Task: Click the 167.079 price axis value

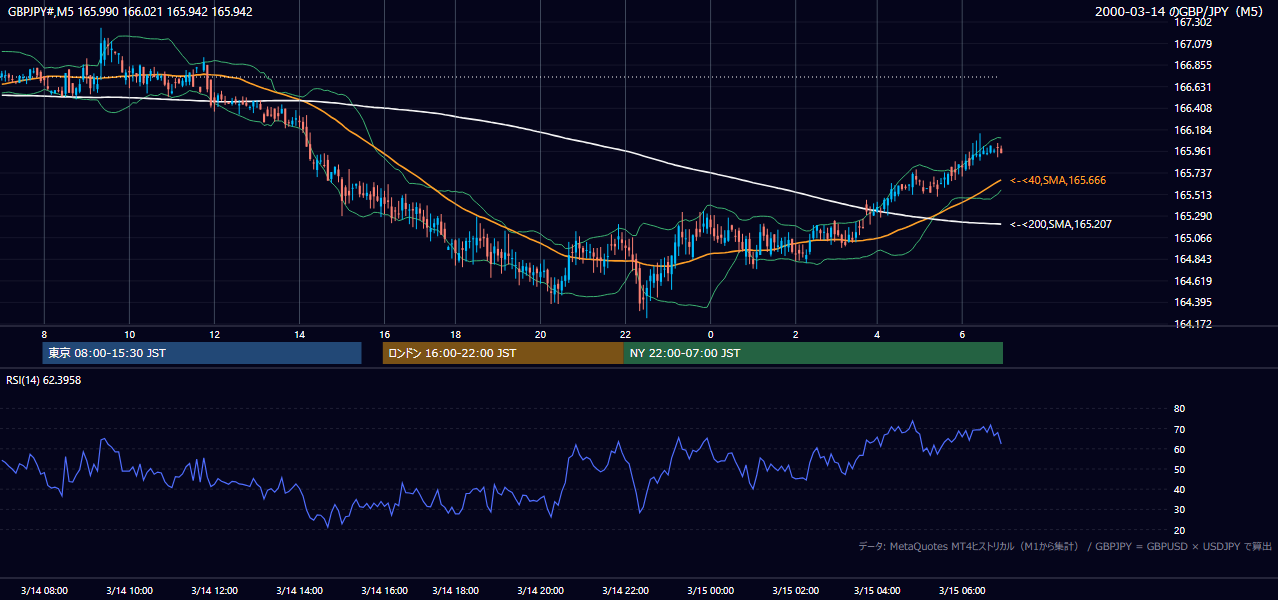Action: pos(1193,44)
